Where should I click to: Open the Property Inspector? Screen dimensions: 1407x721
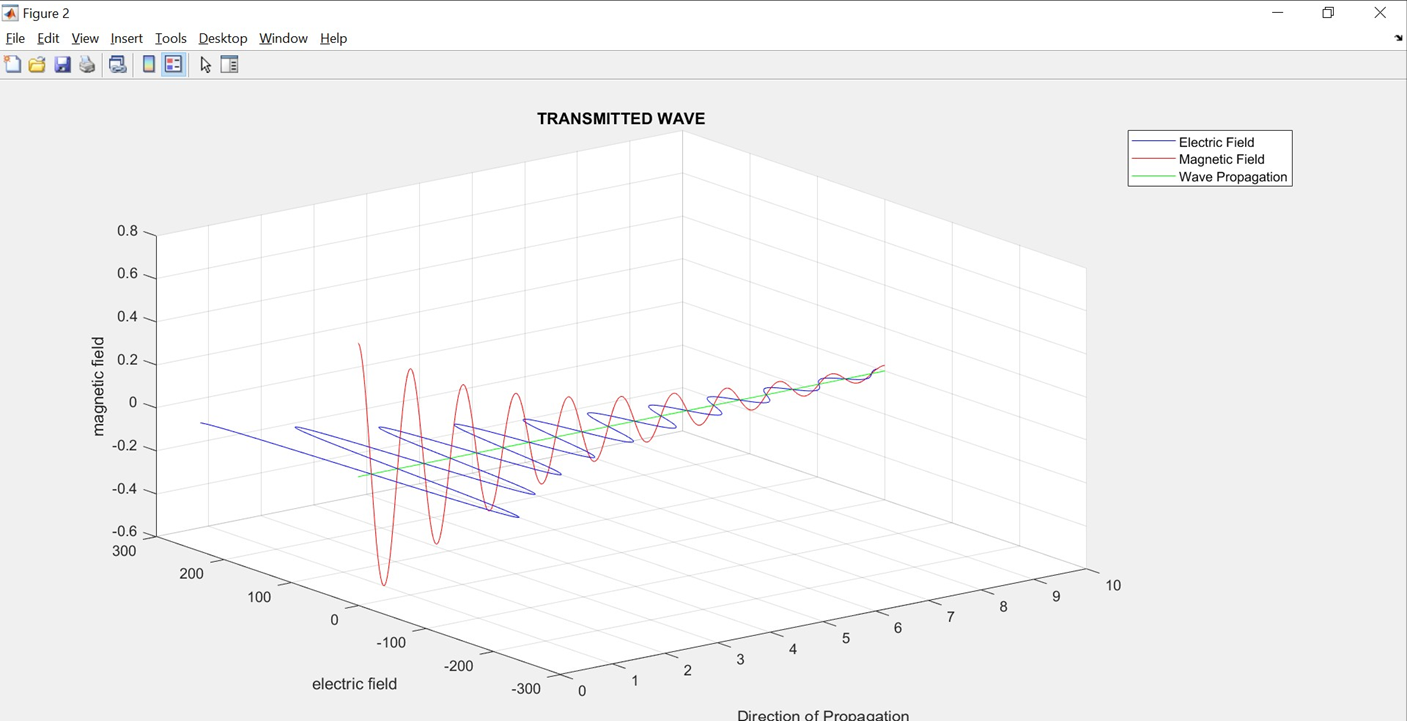point(229,63)
